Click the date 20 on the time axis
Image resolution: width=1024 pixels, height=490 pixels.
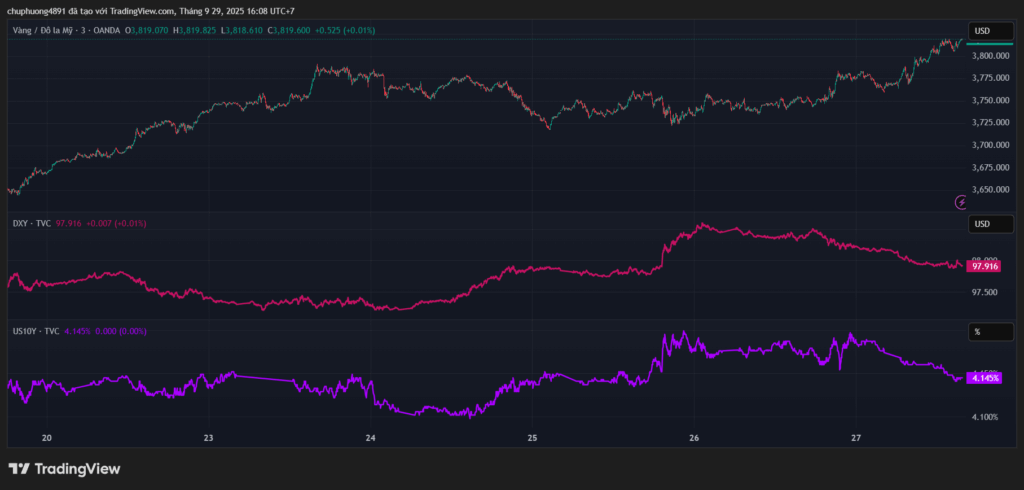click(x=46, y=438)
